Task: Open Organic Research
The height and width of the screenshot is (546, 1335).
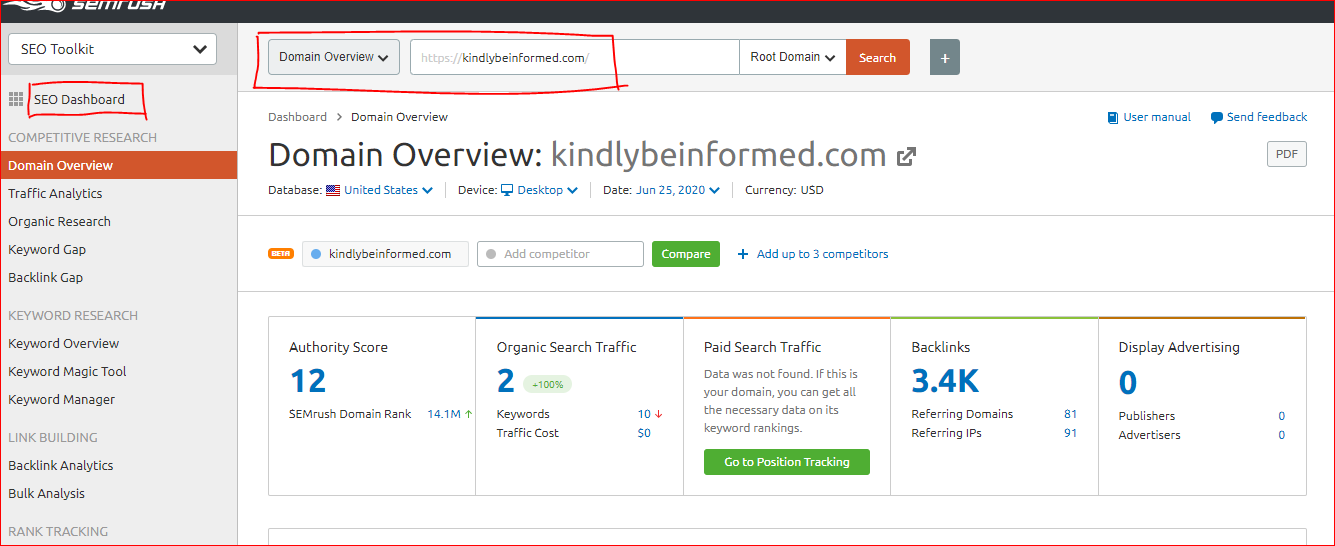Action: pos(59,221)
